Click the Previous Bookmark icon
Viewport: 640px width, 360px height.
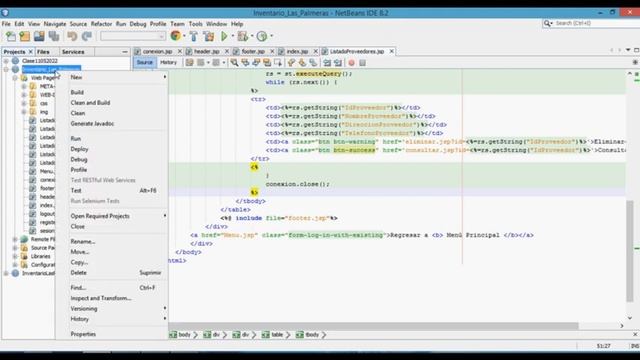point(291,62)
